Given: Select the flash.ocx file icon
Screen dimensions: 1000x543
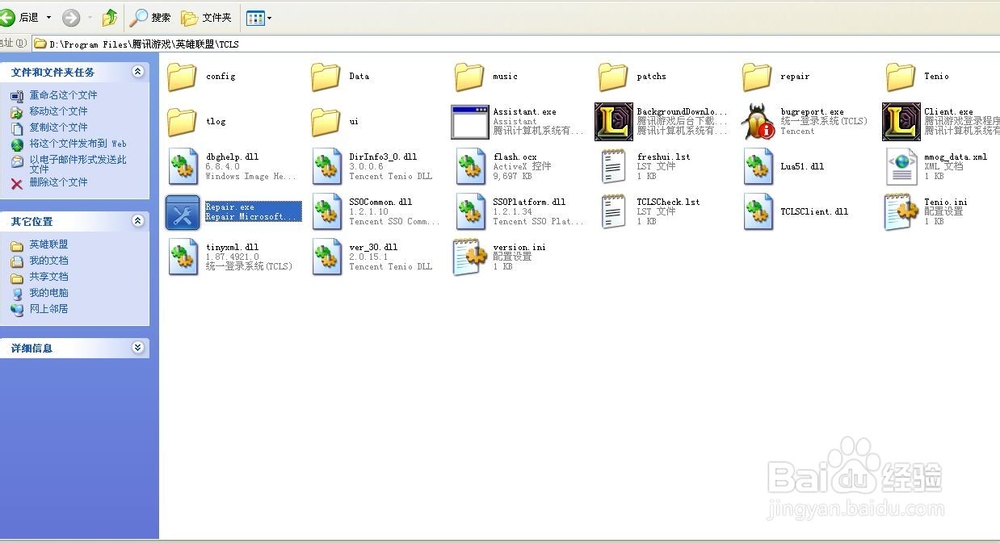Looking at the screenshot, I should (470, 167).
